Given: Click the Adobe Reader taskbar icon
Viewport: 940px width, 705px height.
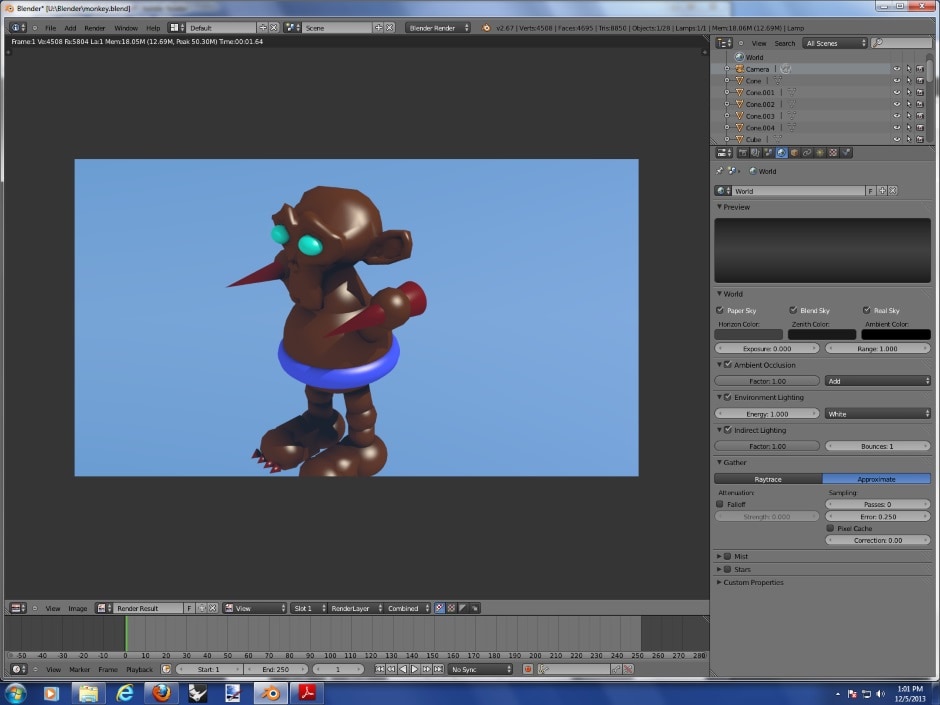Looking at the screenshot, I should [304, 692].
